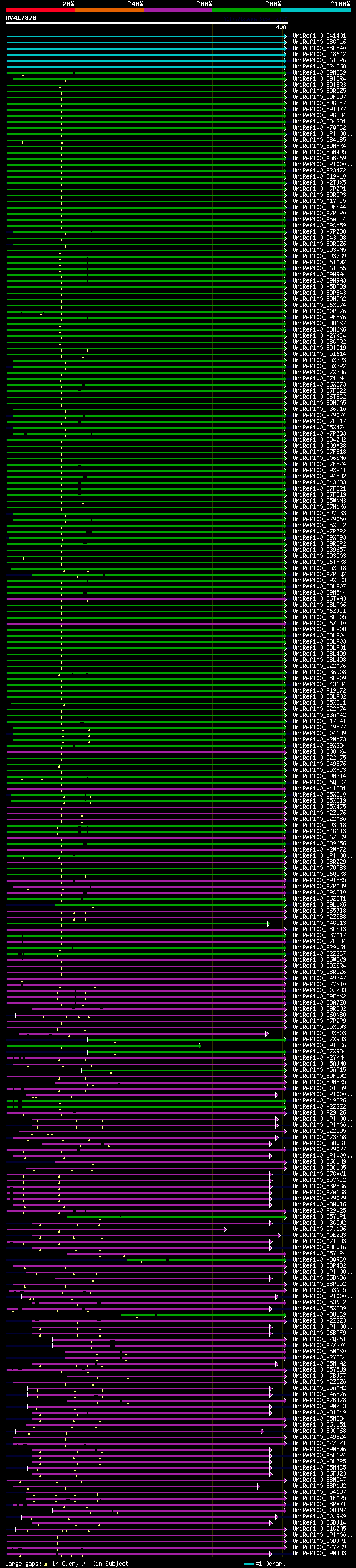The image size is (356, 1568).
Task: Select hit UniRef100_Q41401
Action: click(319, 36)
